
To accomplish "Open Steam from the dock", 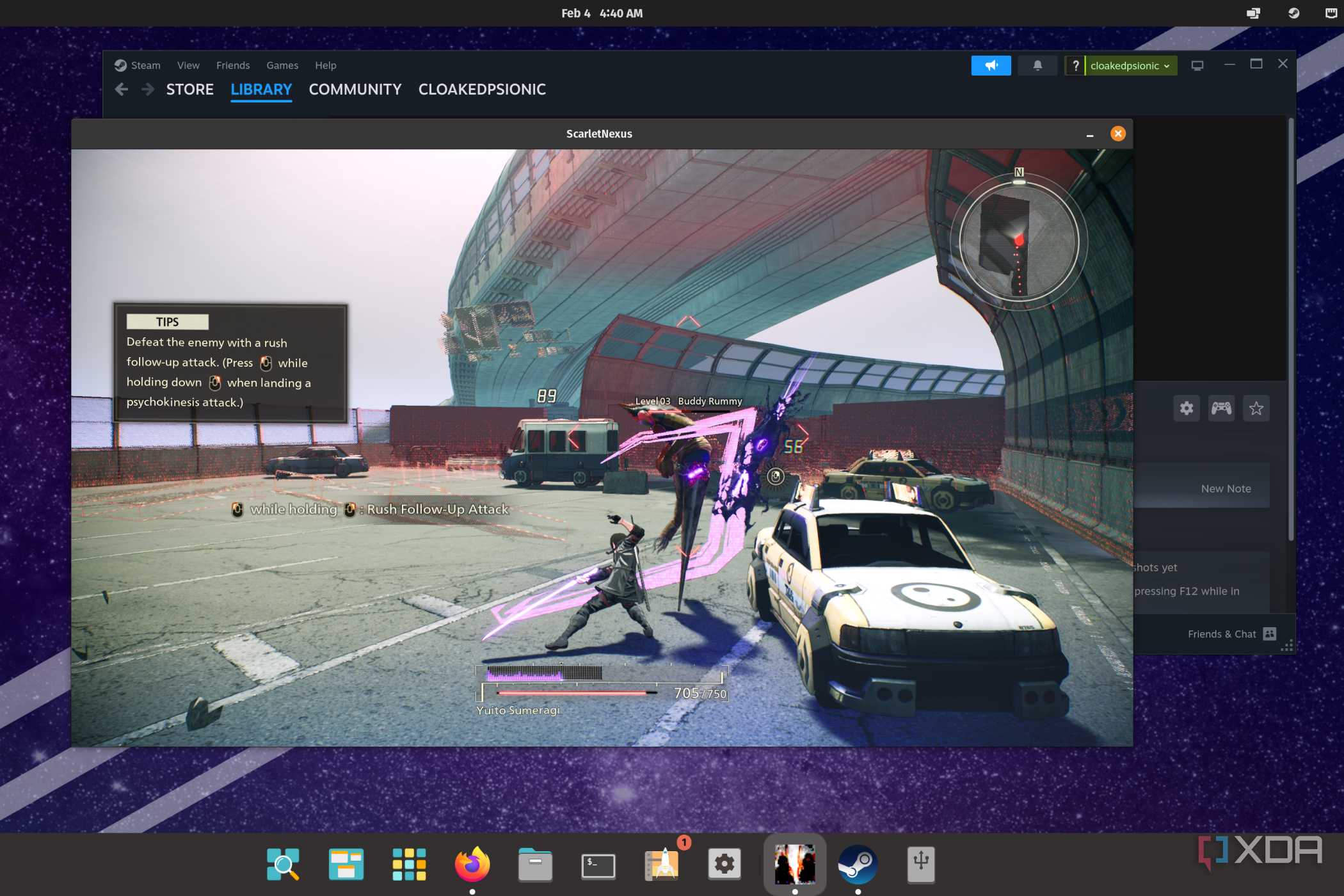I will (858, 865).
